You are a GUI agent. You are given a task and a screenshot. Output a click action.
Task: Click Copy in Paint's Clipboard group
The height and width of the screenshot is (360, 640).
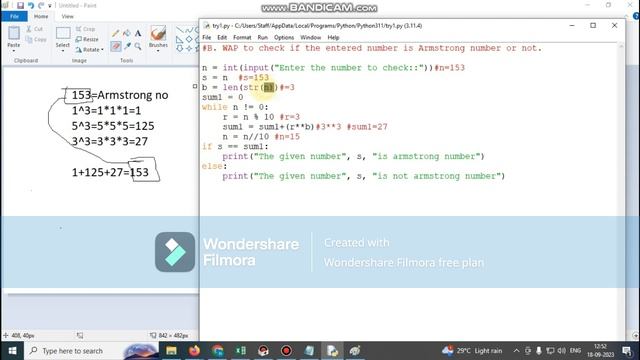[x=36, y=39]
